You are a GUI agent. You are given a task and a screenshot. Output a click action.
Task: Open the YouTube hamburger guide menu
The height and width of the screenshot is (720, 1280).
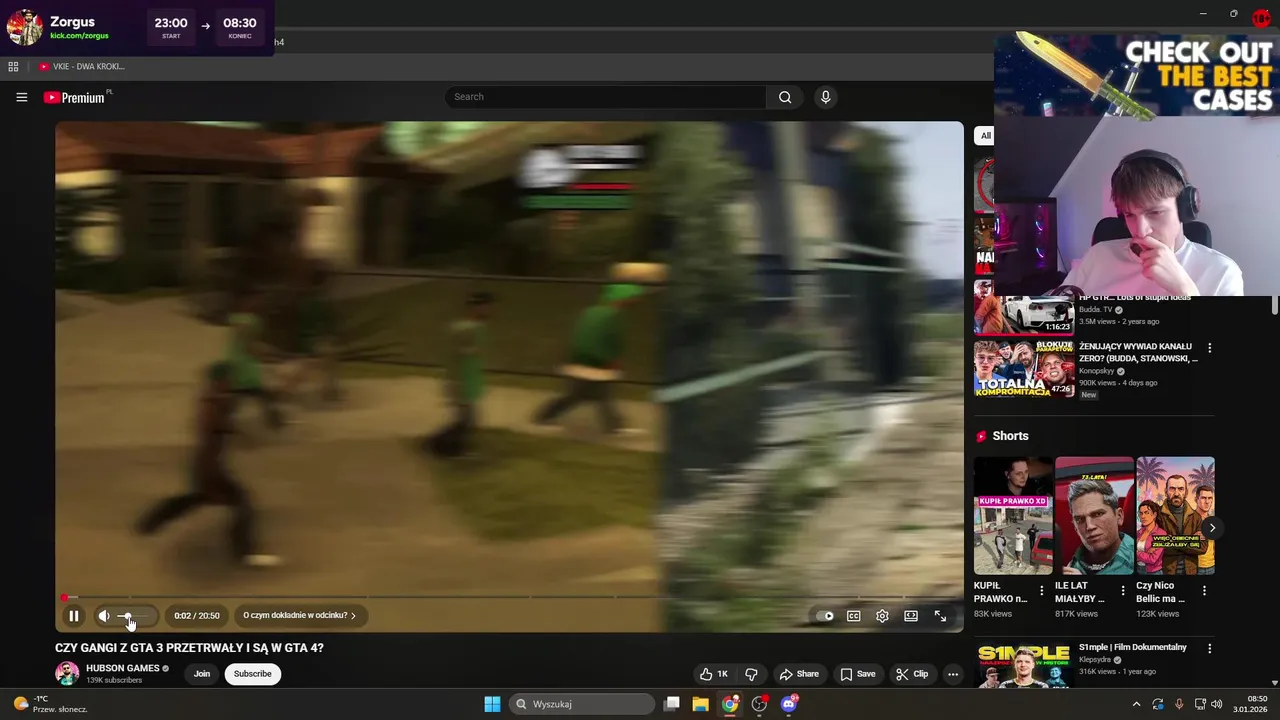(21, 97)
